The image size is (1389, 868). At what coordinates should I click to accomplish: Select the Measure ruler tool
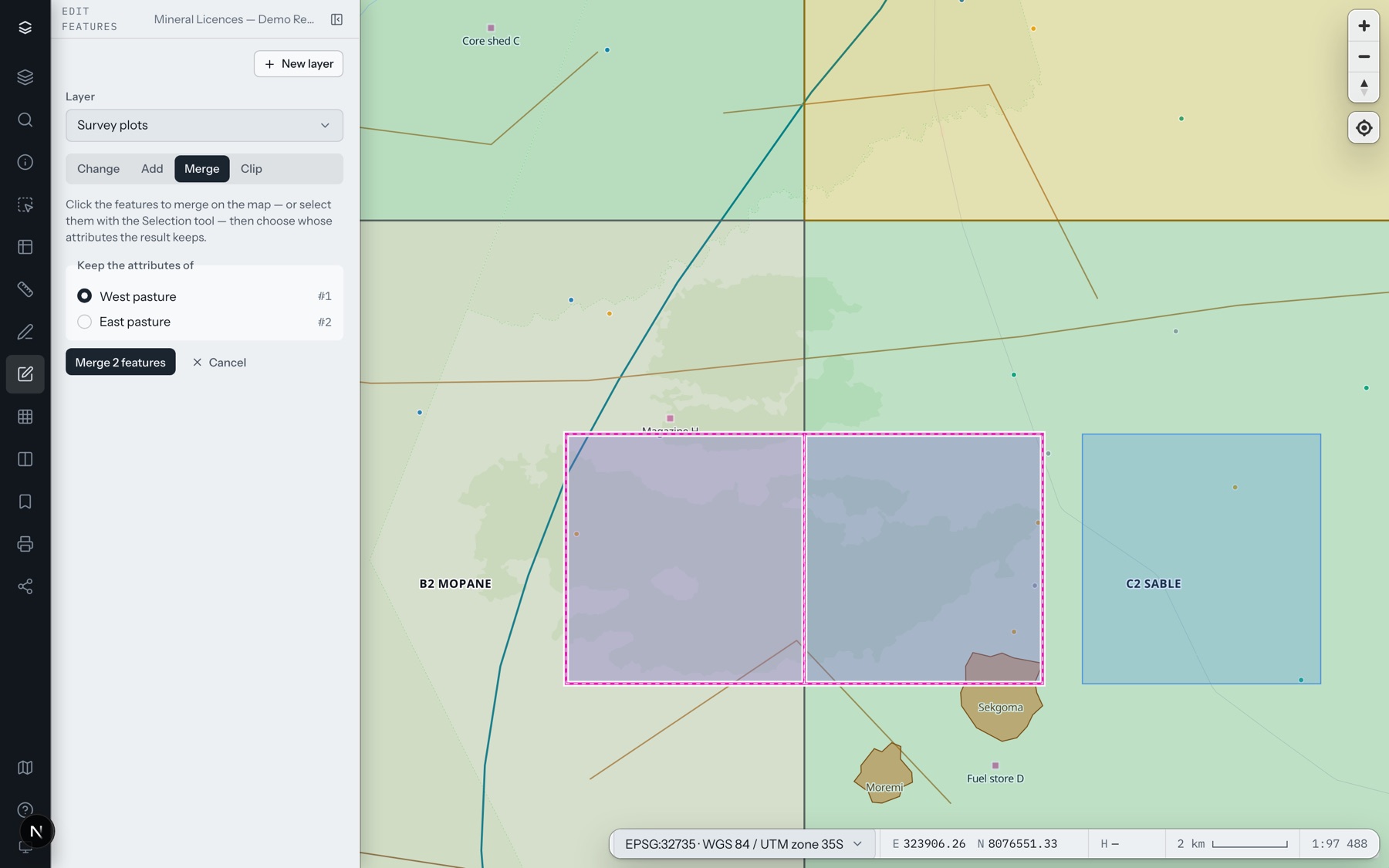click(25, 289)
